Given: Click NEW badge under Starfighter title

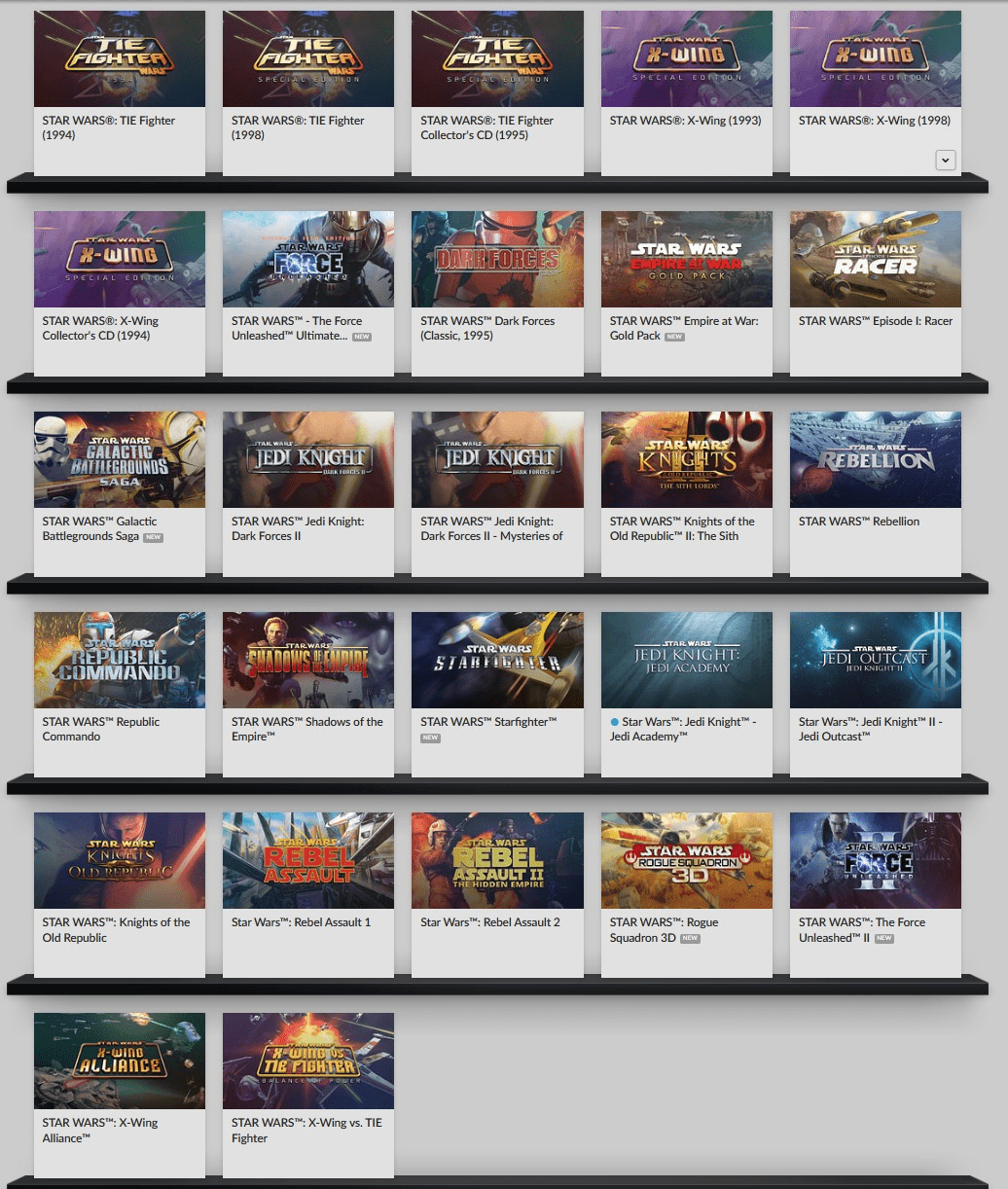Looking at the screenshot, I should click(x=430, y=739).
